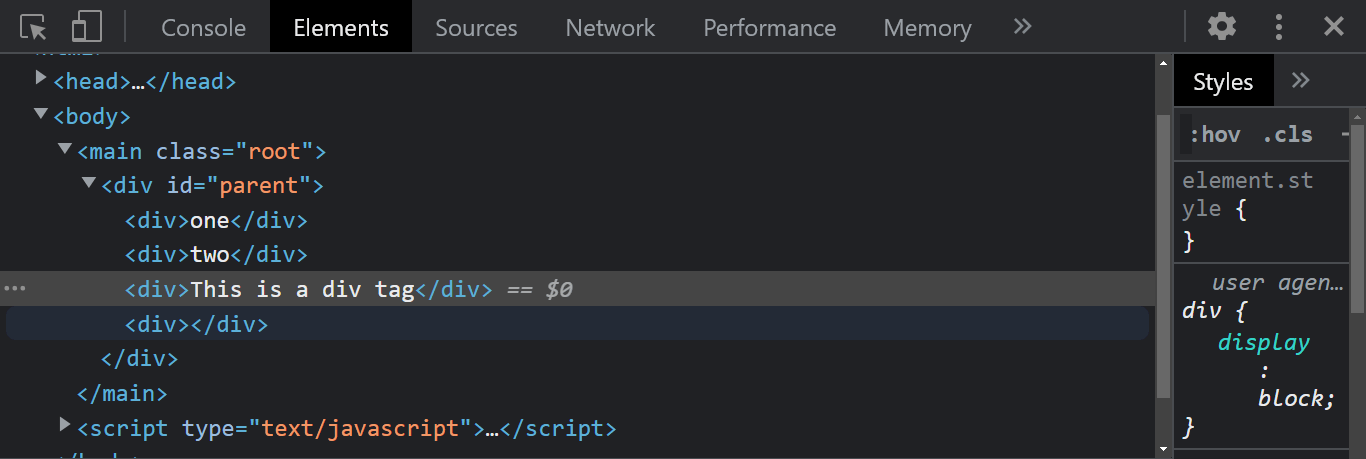The height and width of the screenshot is (459, 1366).
Task: Click the display property in div rule
Action: click(x=1264, y=342)
